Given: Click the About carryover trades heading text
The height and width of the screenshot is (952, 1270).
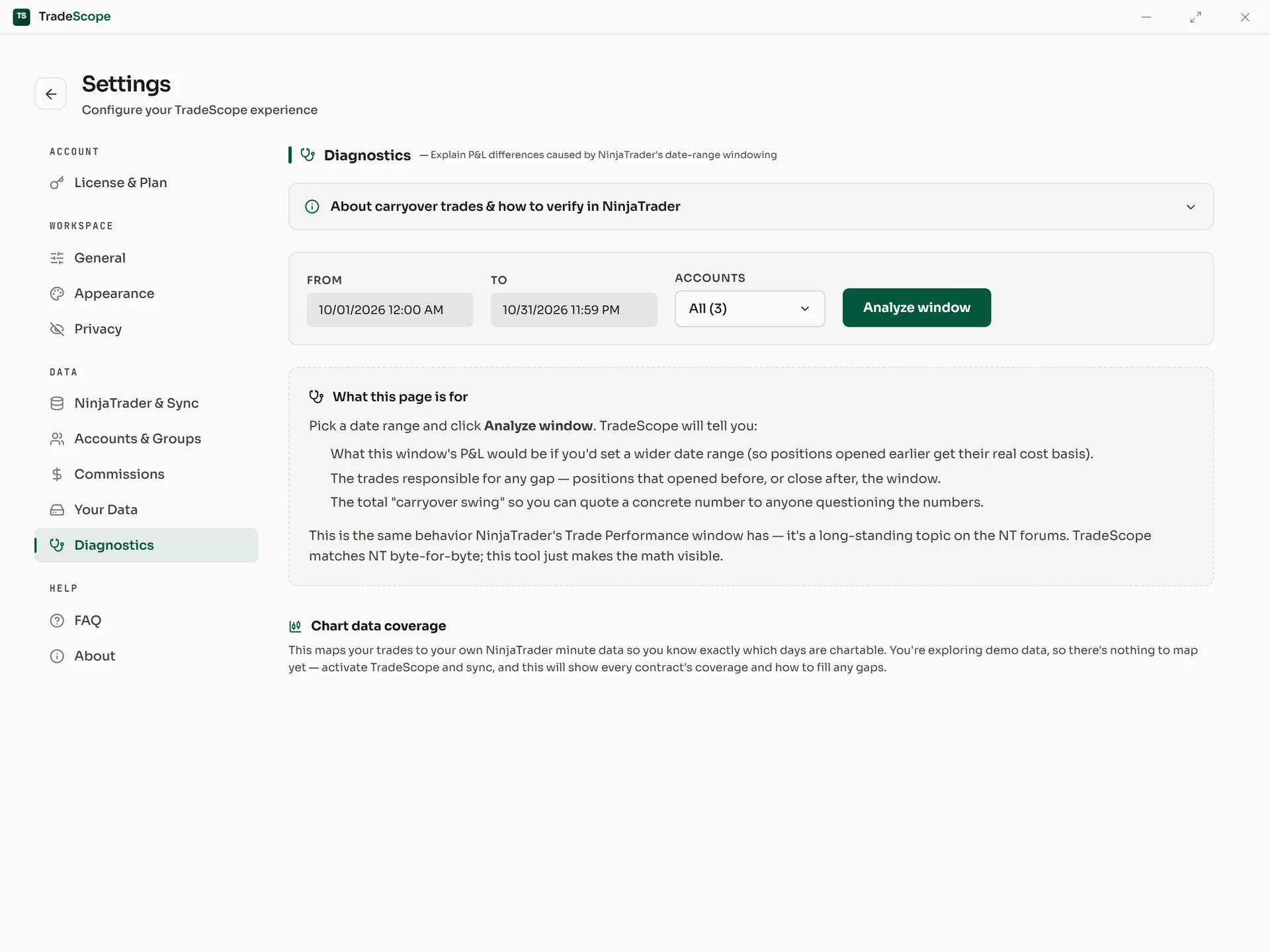Looking at the screenshot, I should (505, 206).
